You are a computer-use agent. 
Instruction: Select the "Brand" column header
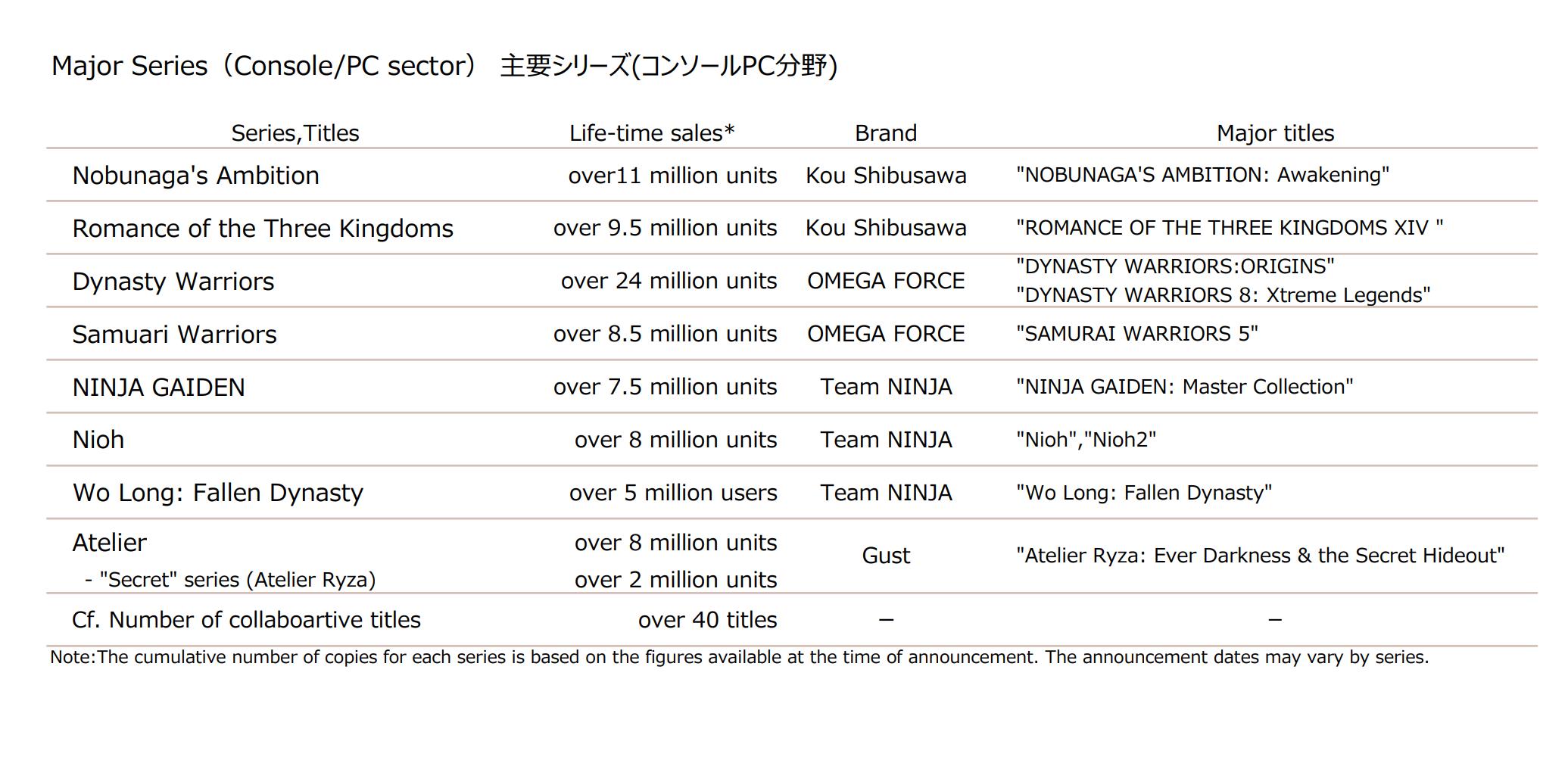coord(885,133)
